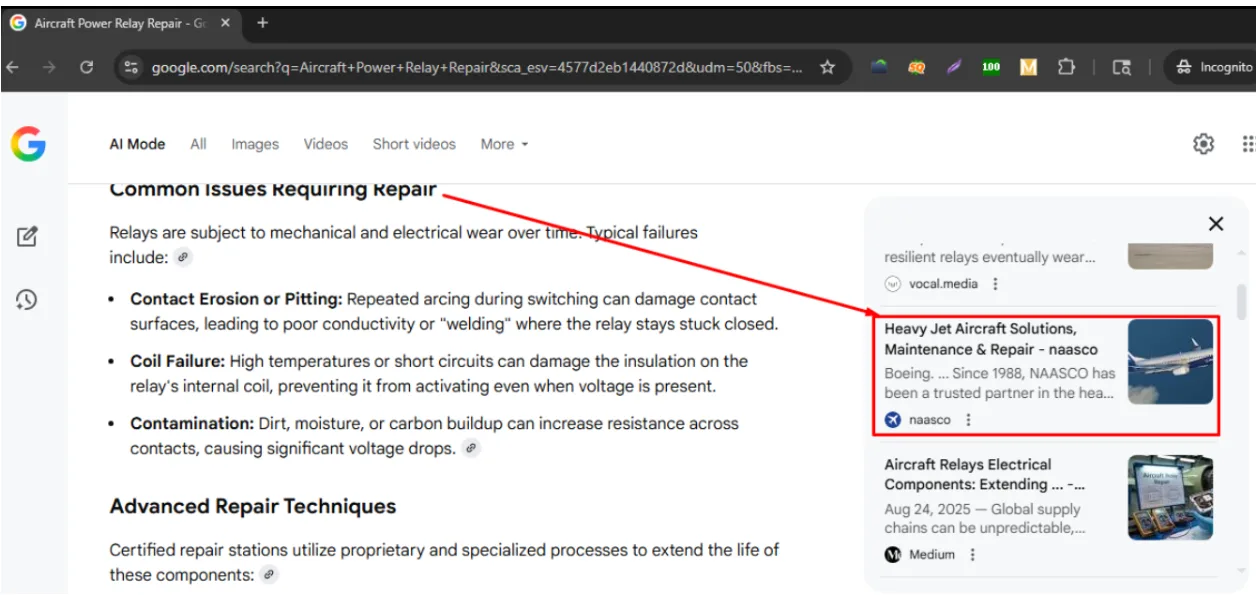Viewport: 1256px width, 595px height.
Task: Expand the More search filters dropdown
Action: (503, 144)
